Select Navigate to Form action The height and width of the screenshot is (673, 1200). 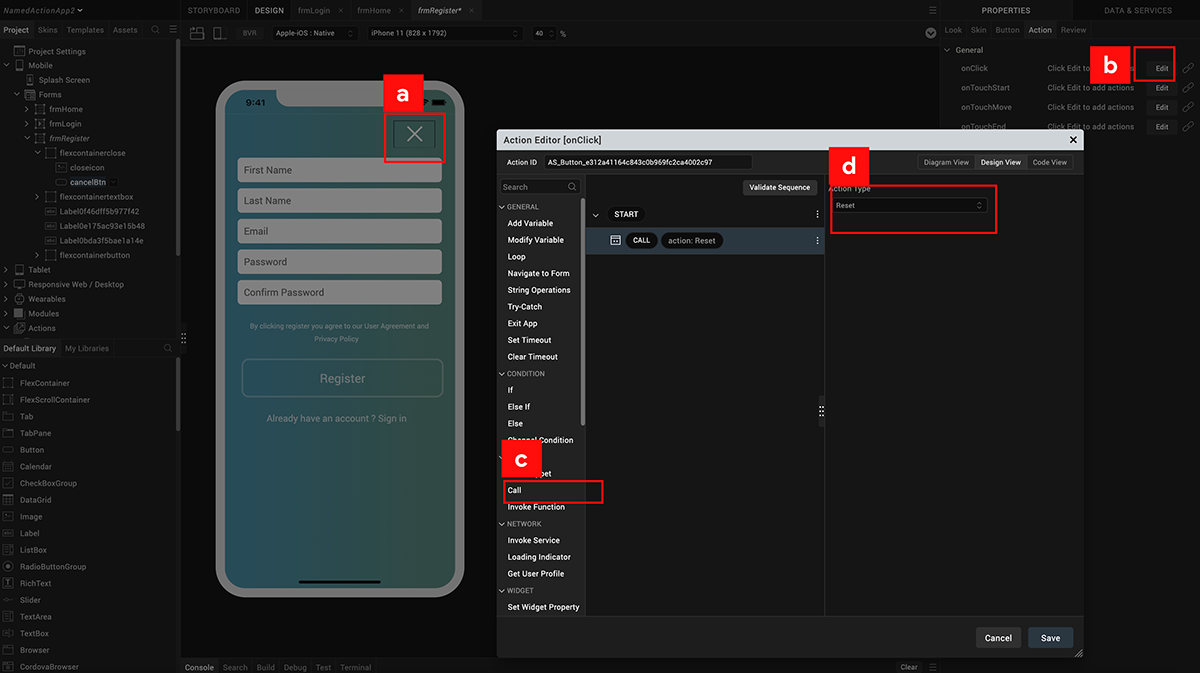tap(538, 273)
